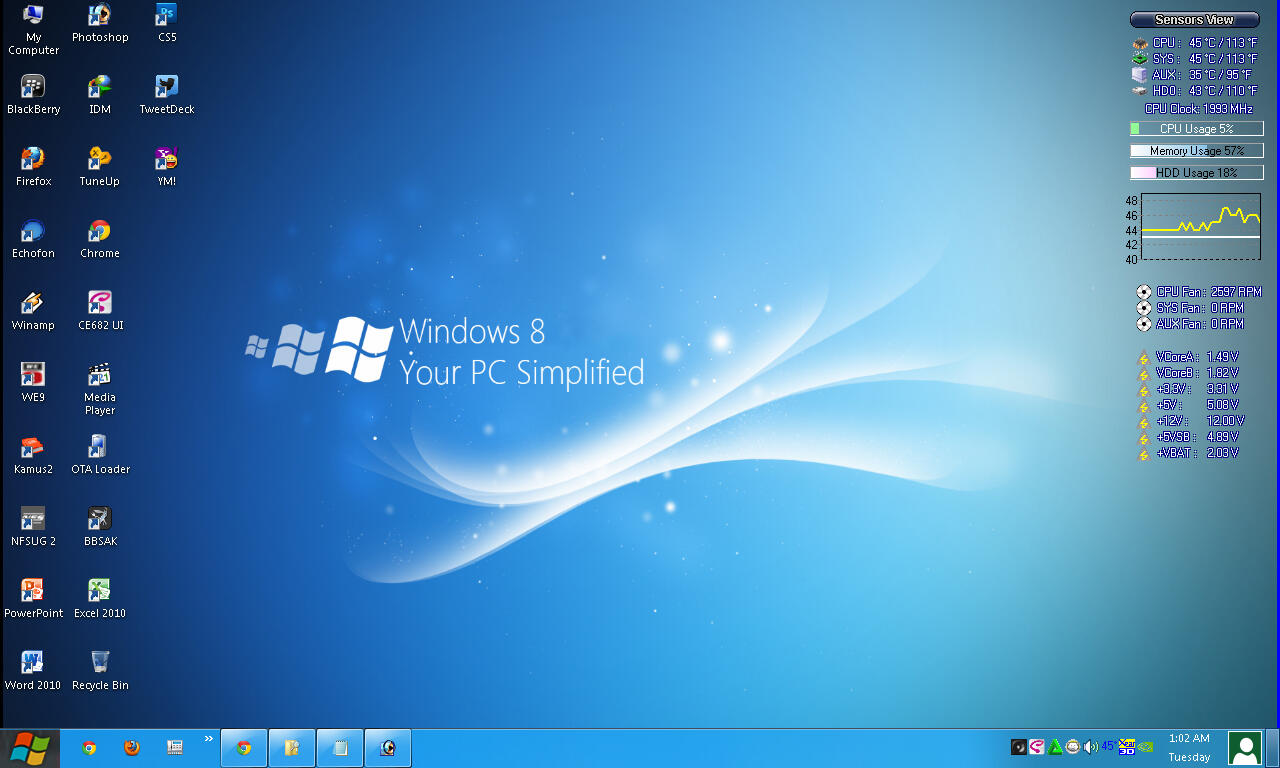
Task: Click the green triangle tray icon
Action: [x=1055, y=747]
